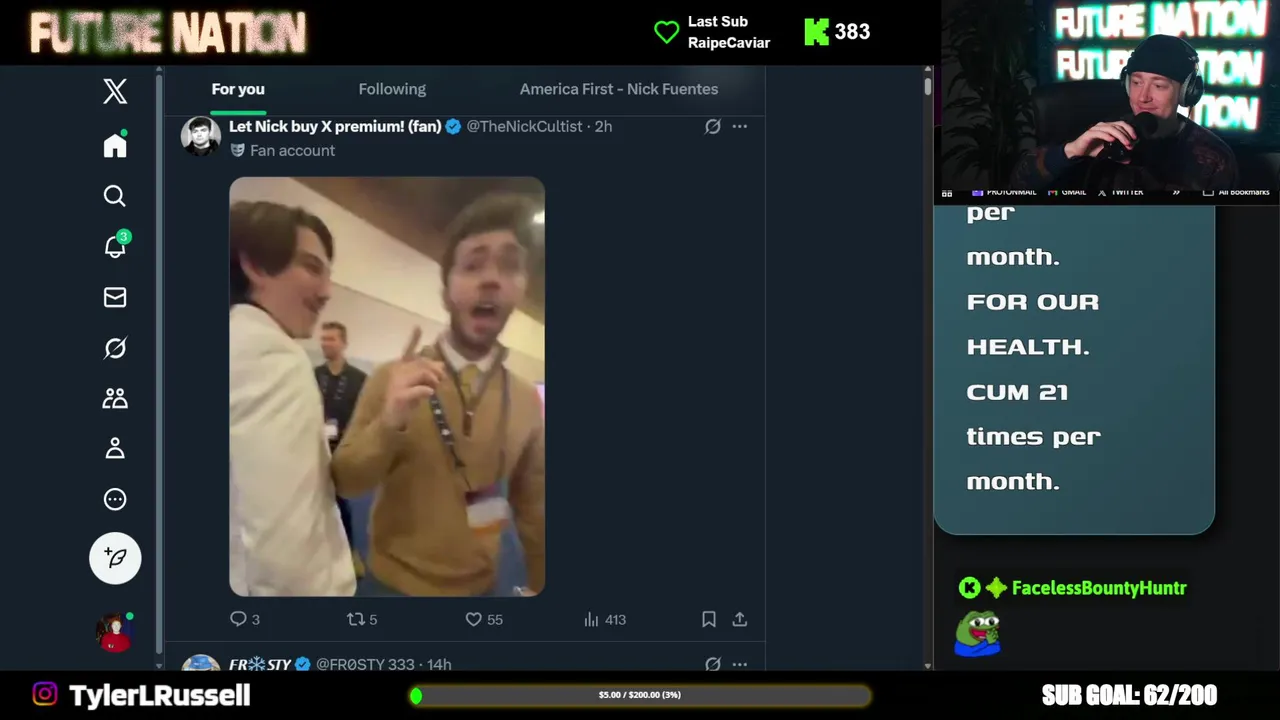Viewport: 1280px width, 720px height.
Task: Click the @TheNickCultist handle
Action: (x=525, y=126)
